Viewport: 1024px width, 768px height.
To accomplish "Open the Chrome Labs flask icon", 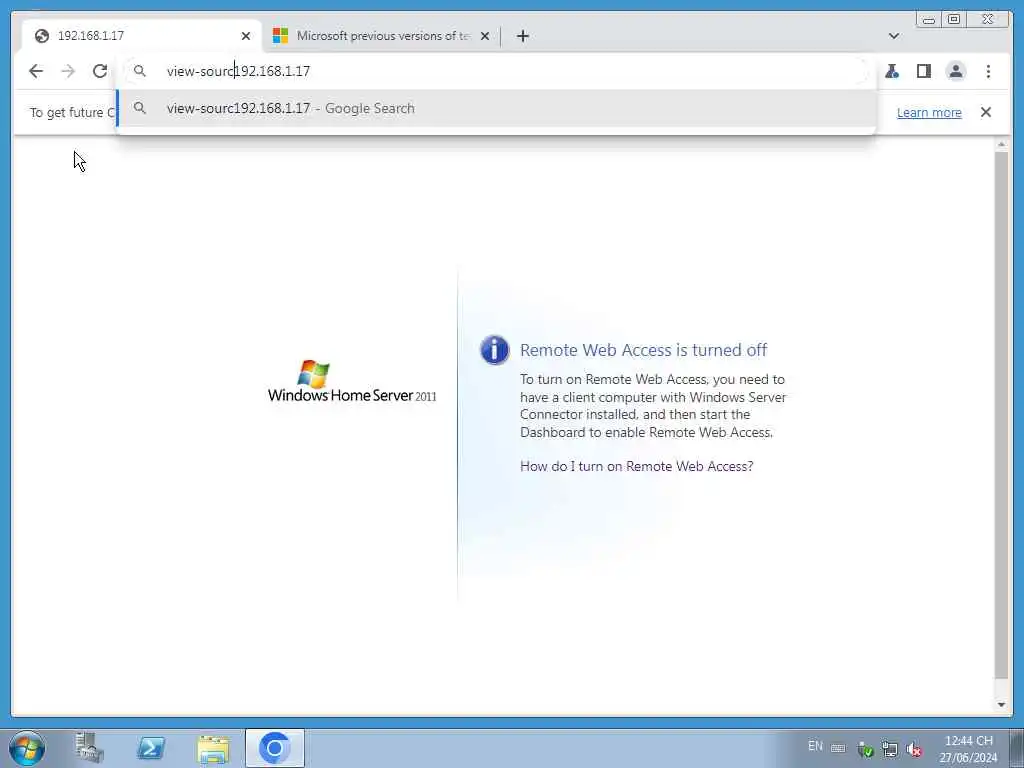I will tap(892, 71).
